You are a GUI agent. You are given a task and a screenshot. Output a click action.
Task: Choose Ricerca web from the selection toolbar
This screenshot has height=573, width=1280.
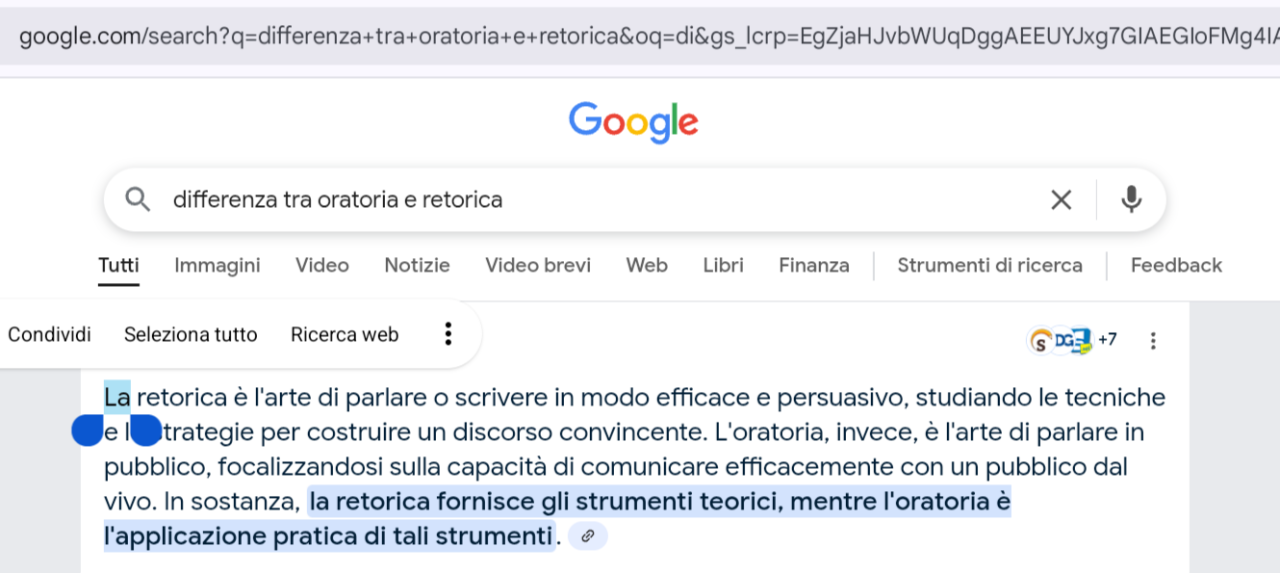coord(345,335)
